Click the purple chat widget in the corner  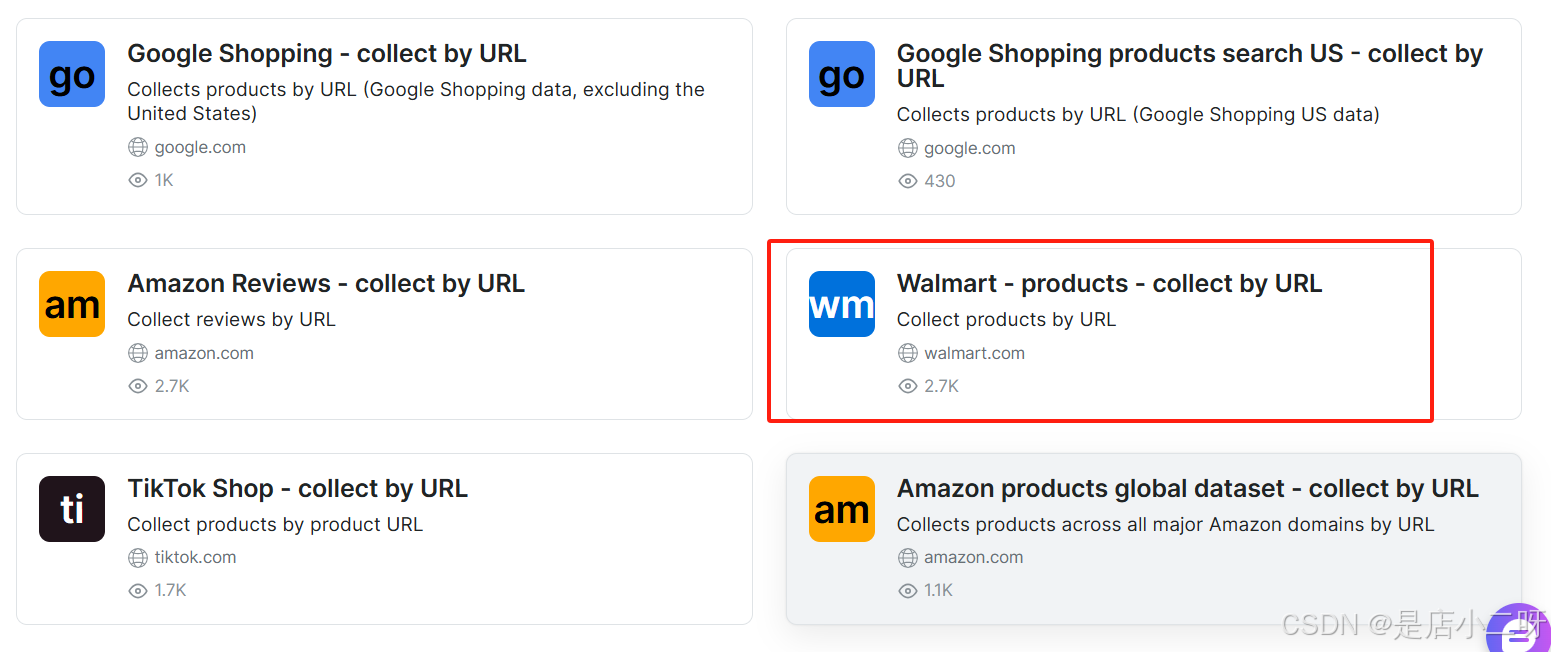point(1518,630)
